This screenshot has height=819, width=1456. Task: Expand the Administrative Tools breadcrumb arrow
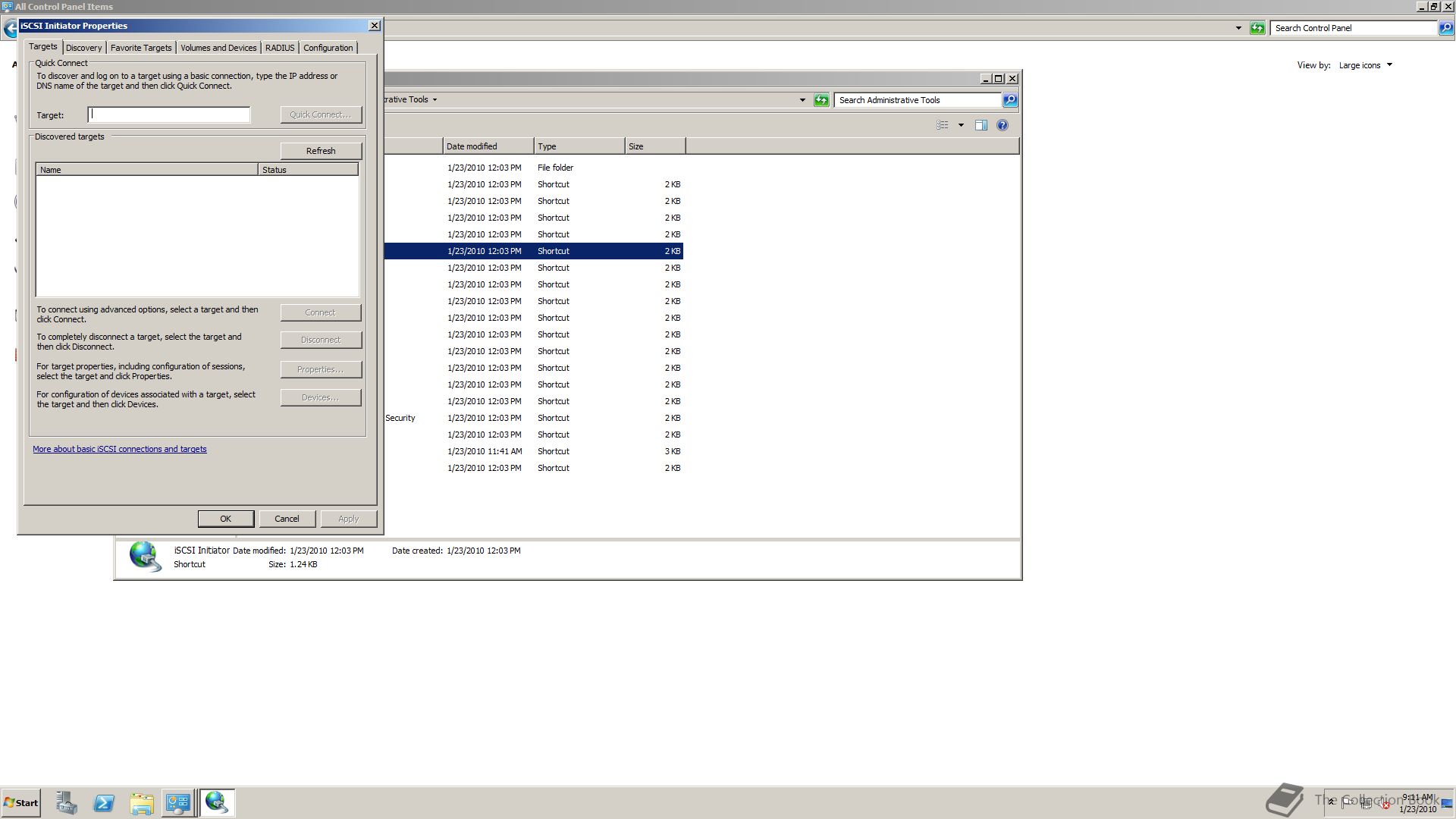click(435, 99)
